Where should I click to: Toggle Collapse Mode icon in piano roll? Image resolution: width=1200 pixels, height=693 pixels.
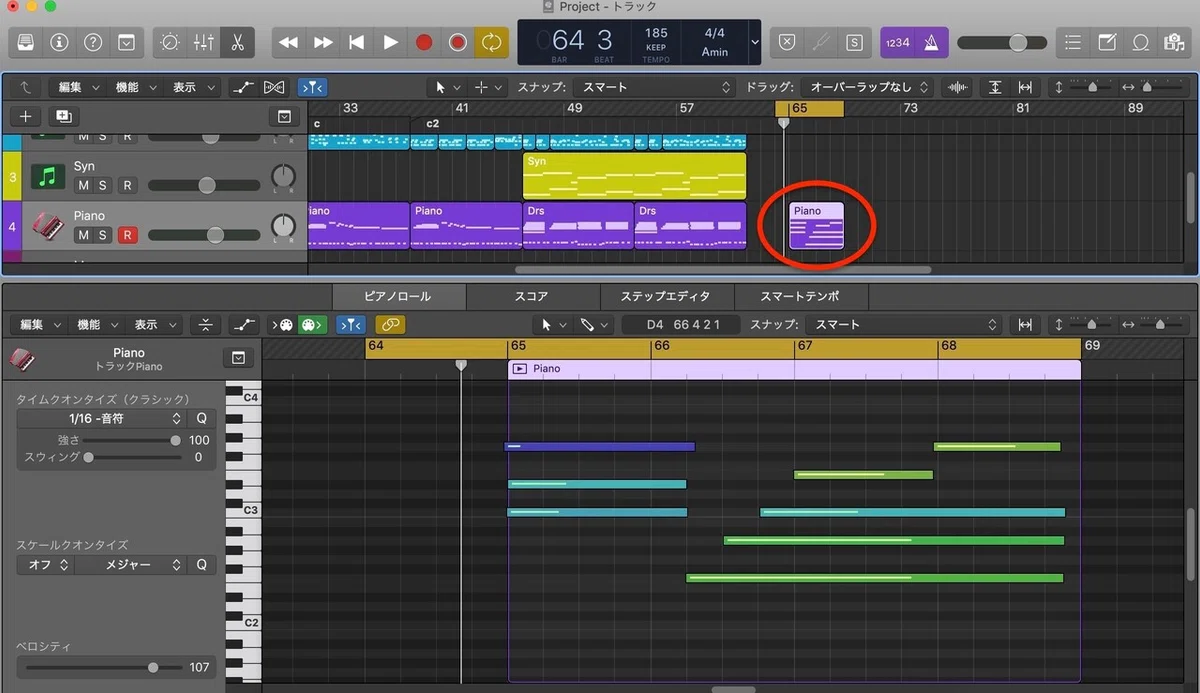tap(204, 325)
